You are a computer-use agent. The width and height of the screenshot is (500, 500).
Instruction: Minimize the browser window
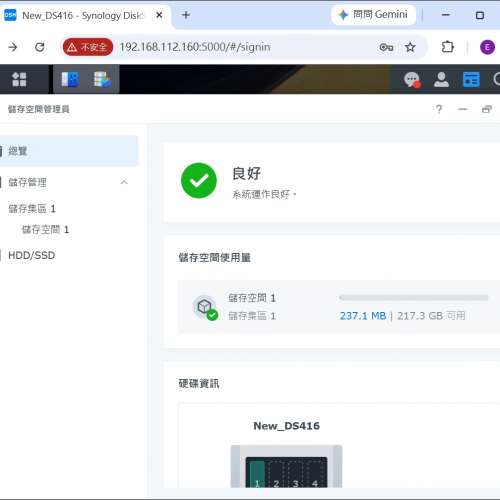[446, 15]
